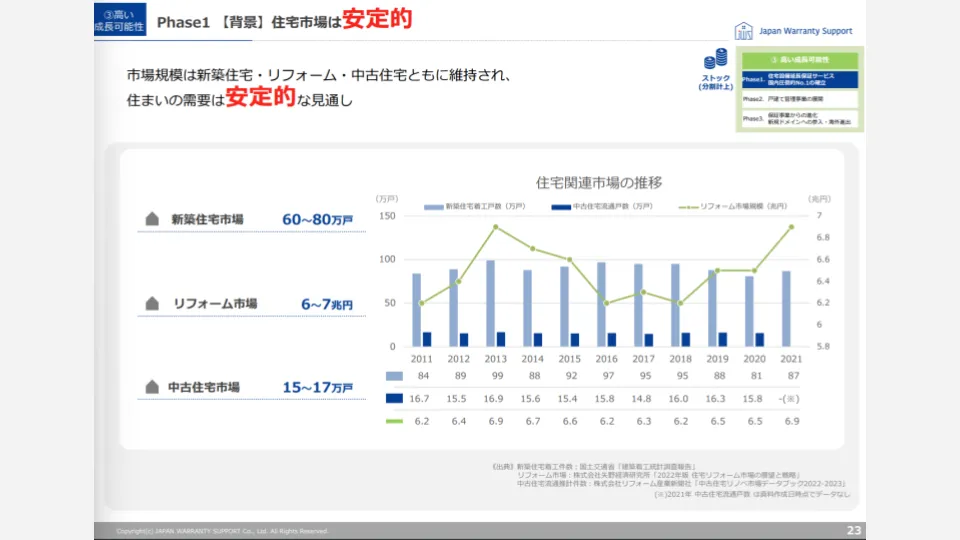Click the house icon beside リフォーム市場

(152, 303)
